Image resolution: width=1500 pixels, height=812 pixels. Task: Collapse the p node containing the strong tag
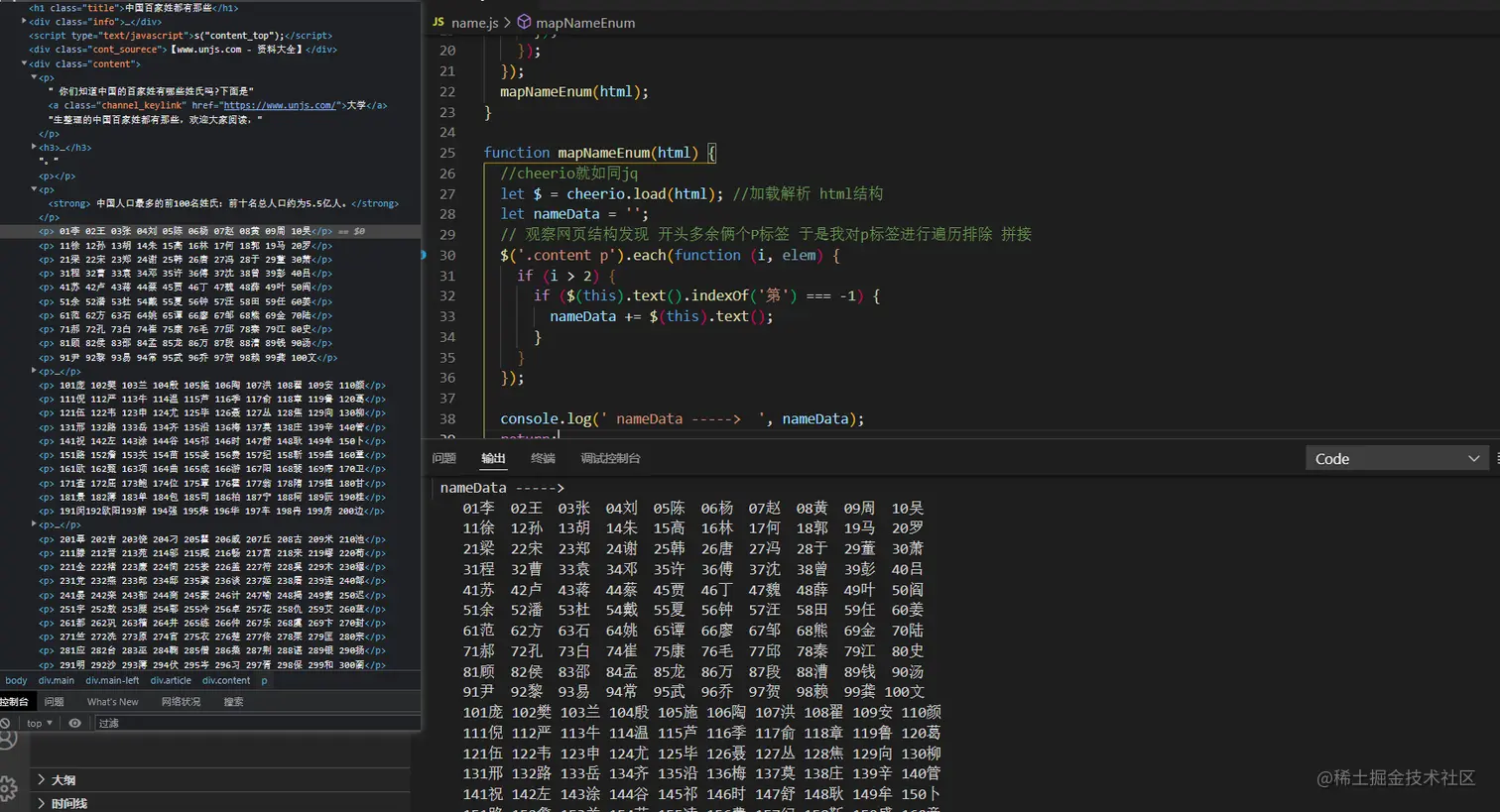click(34, 189)
